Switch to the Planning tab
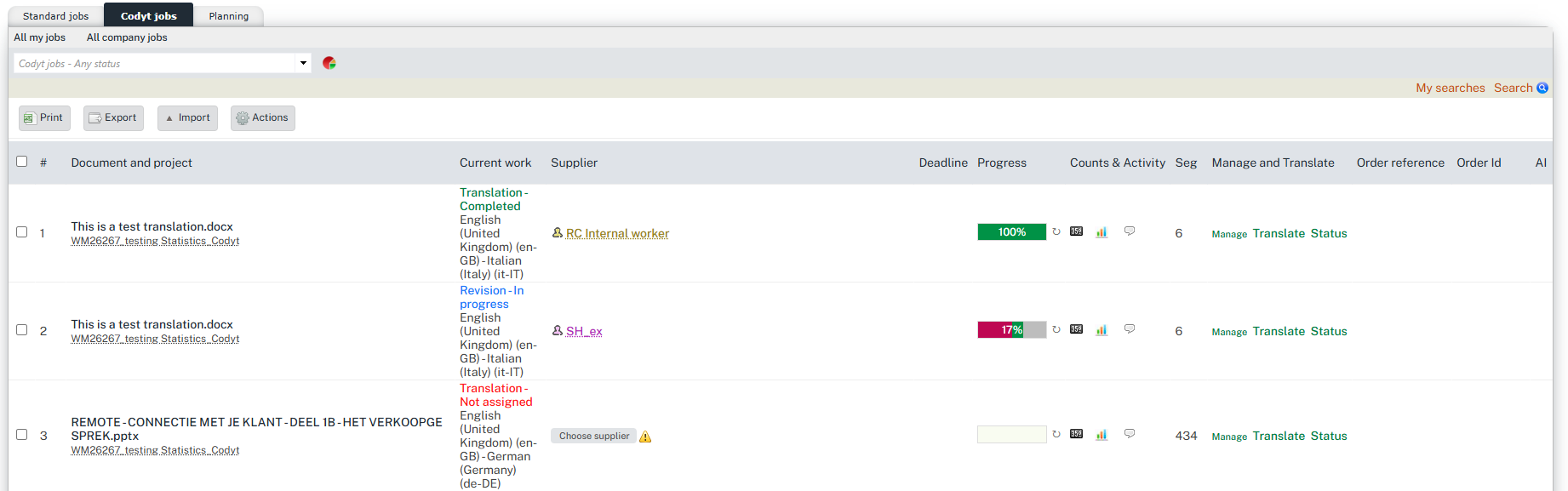The image size is (1568, 491). click(229, 16)
